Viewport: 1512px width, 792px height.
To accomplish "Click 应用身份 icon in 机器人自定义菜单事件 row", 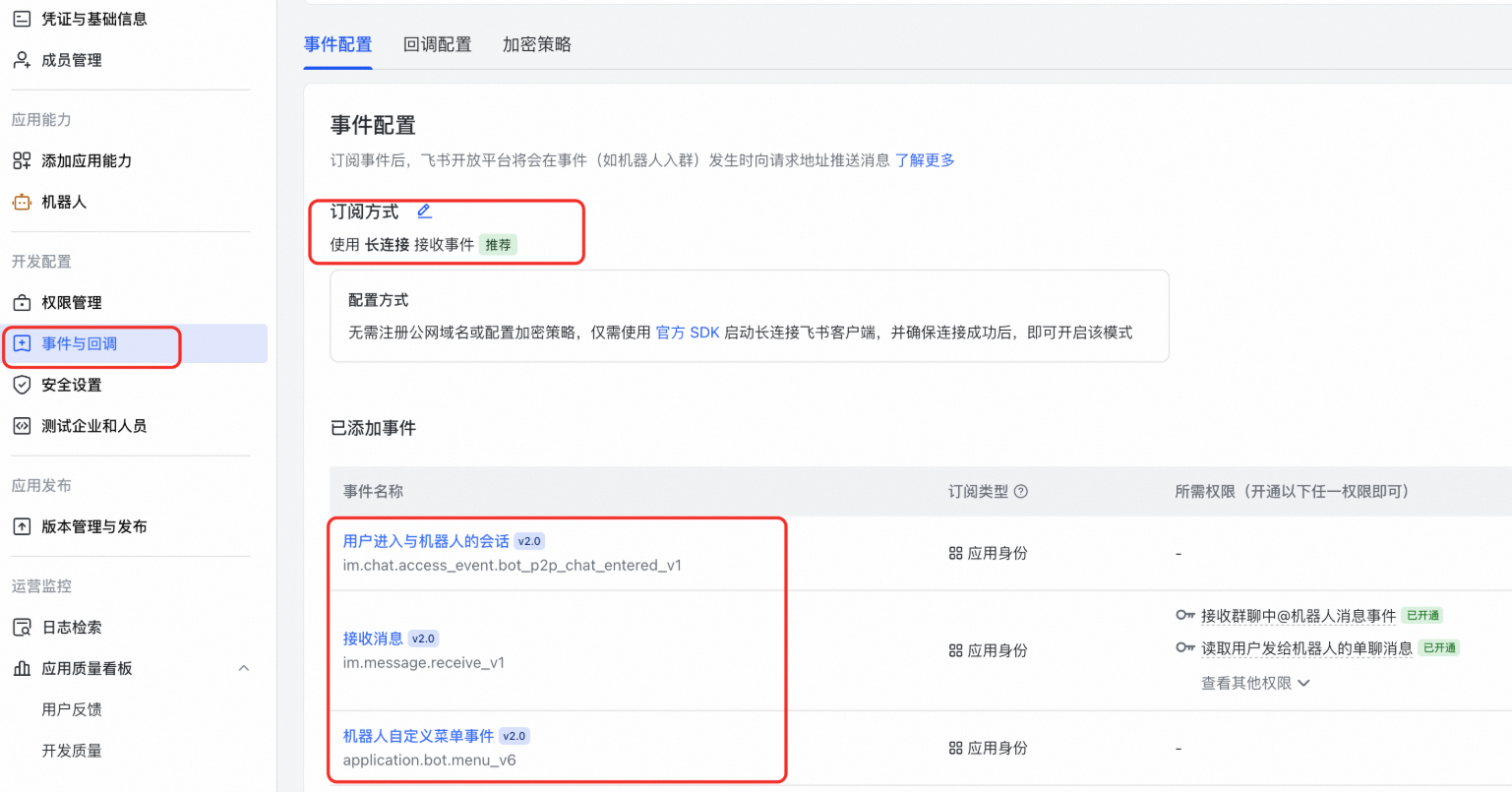I will click(x=955, y=748).
